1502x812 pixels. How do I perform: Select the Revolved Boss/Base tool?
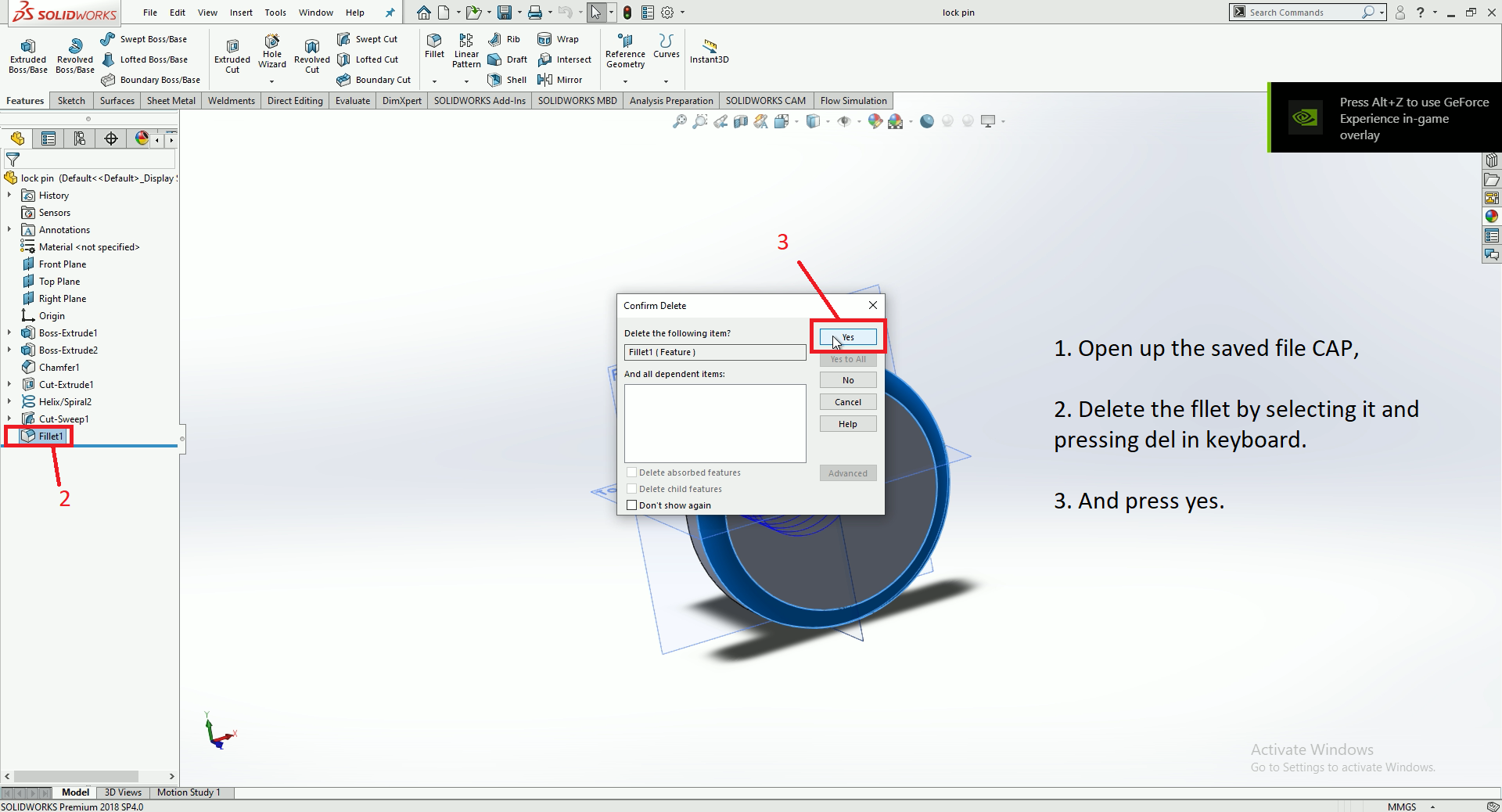click(x=75, y=56)
